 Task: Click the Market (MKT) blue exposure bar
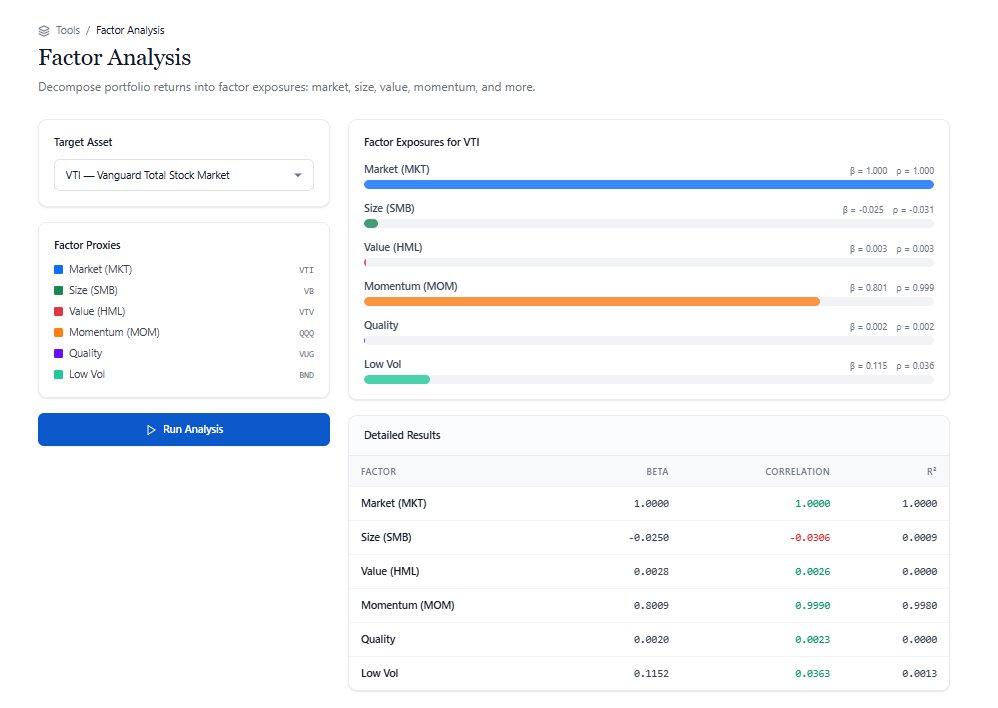click(649, 185)
